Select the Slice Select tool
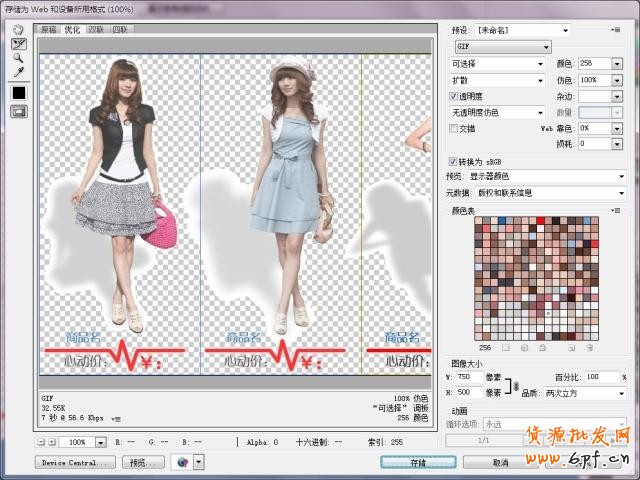This screenshot has width=640, height=480. click(19, 44)
